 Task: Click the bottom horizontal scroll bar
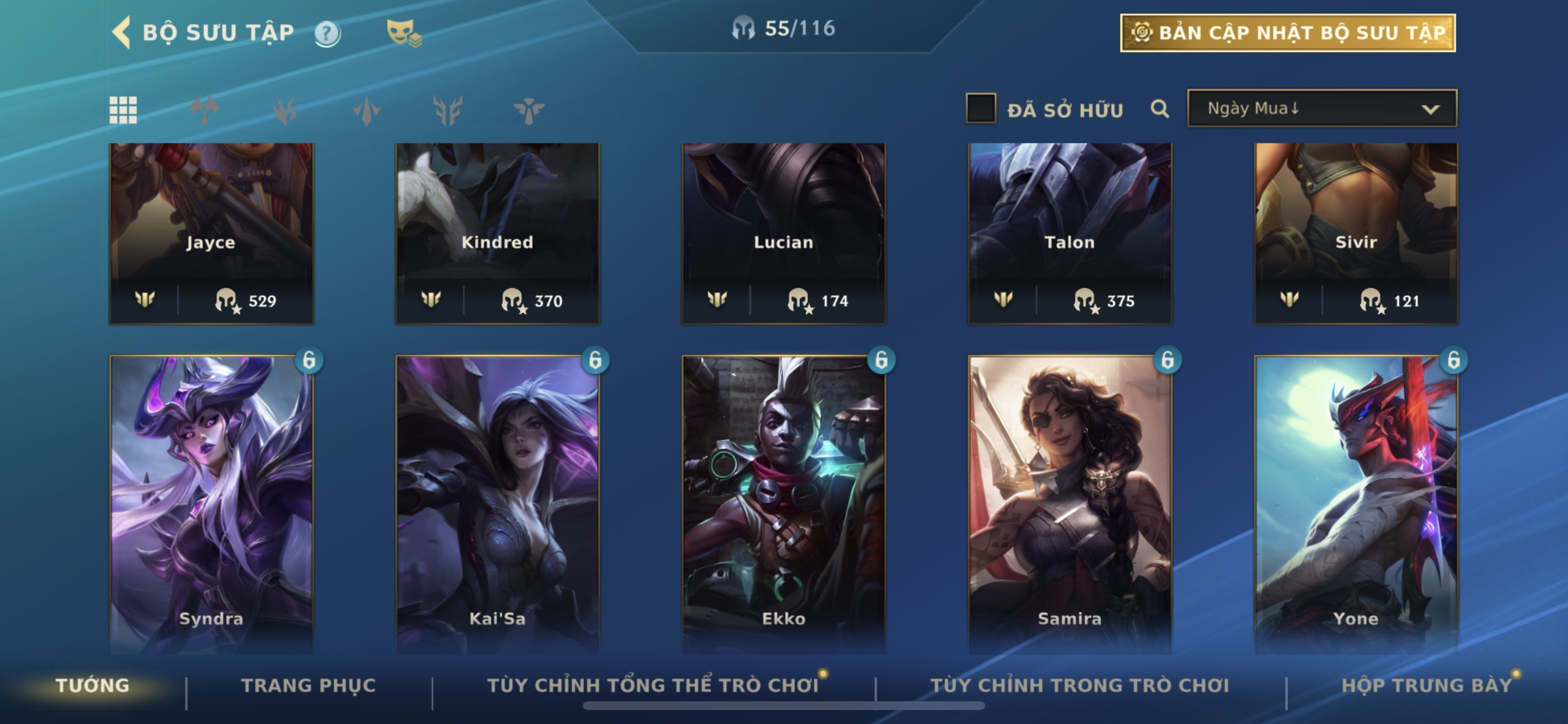tap(783, 706)
